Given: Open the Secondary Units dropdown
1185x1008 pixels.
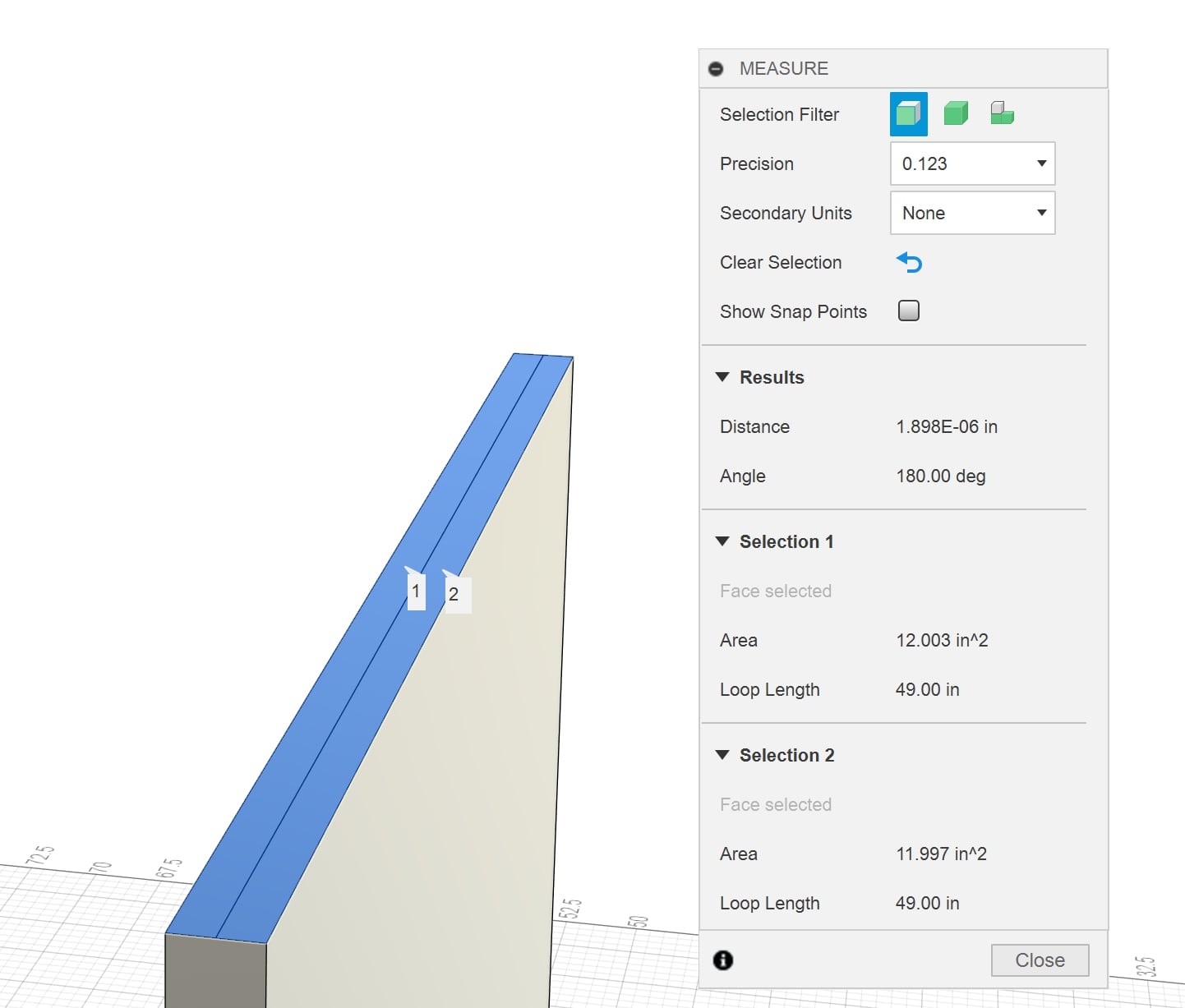Looking at the screenshot, I should pyautogui.click(x=972, y=214).
